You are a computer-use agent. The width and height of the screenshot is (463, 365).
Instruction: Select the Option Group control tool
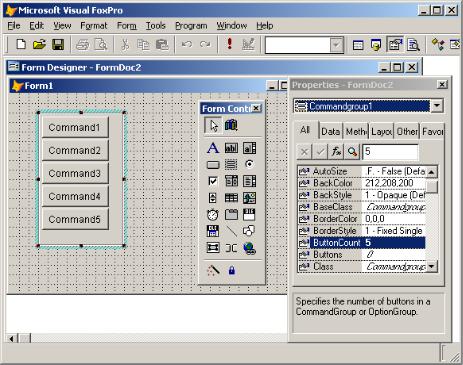click(x=249, y=164)
